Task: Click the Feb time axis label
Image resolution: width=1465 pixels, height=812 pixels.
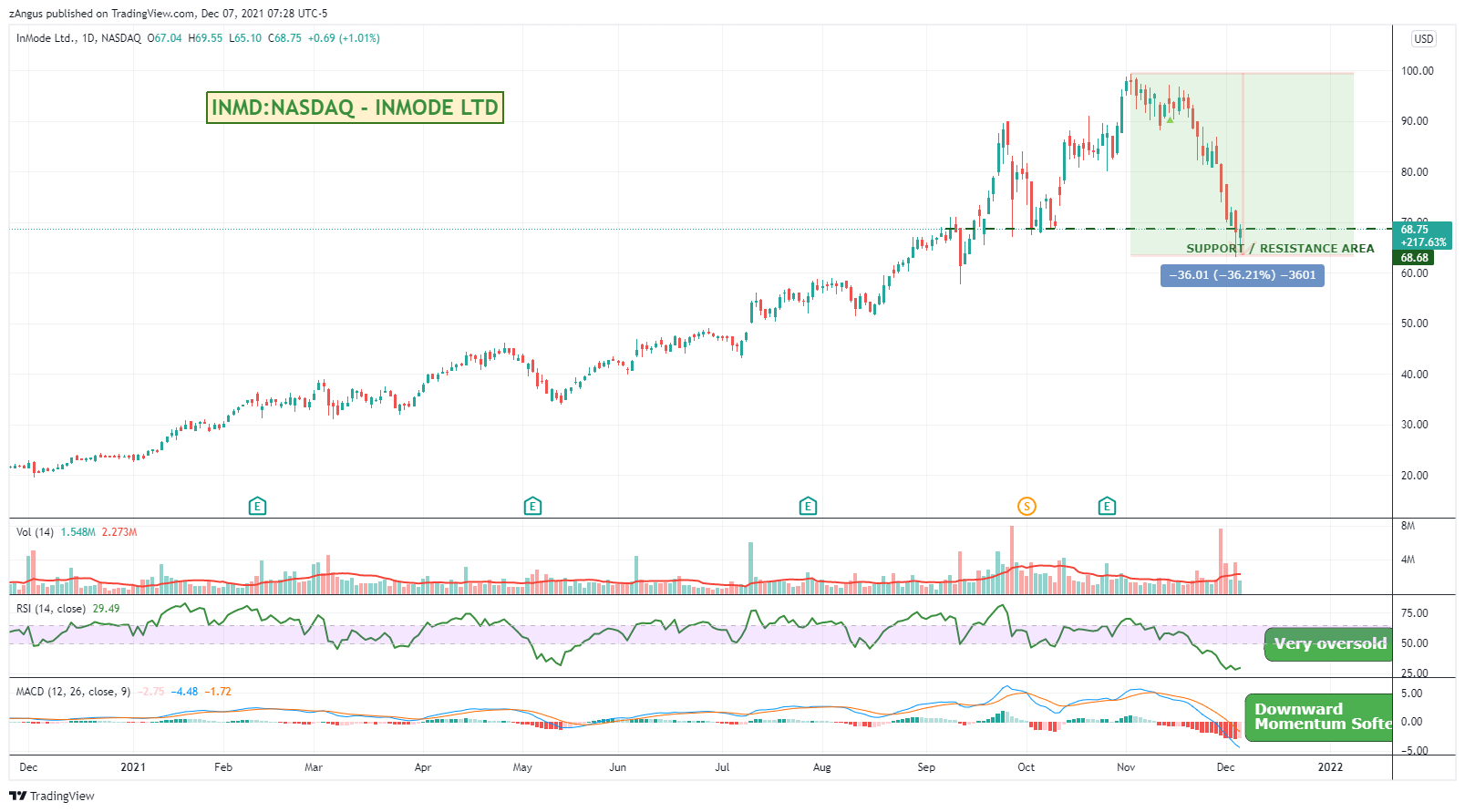Action: (223, 767)
